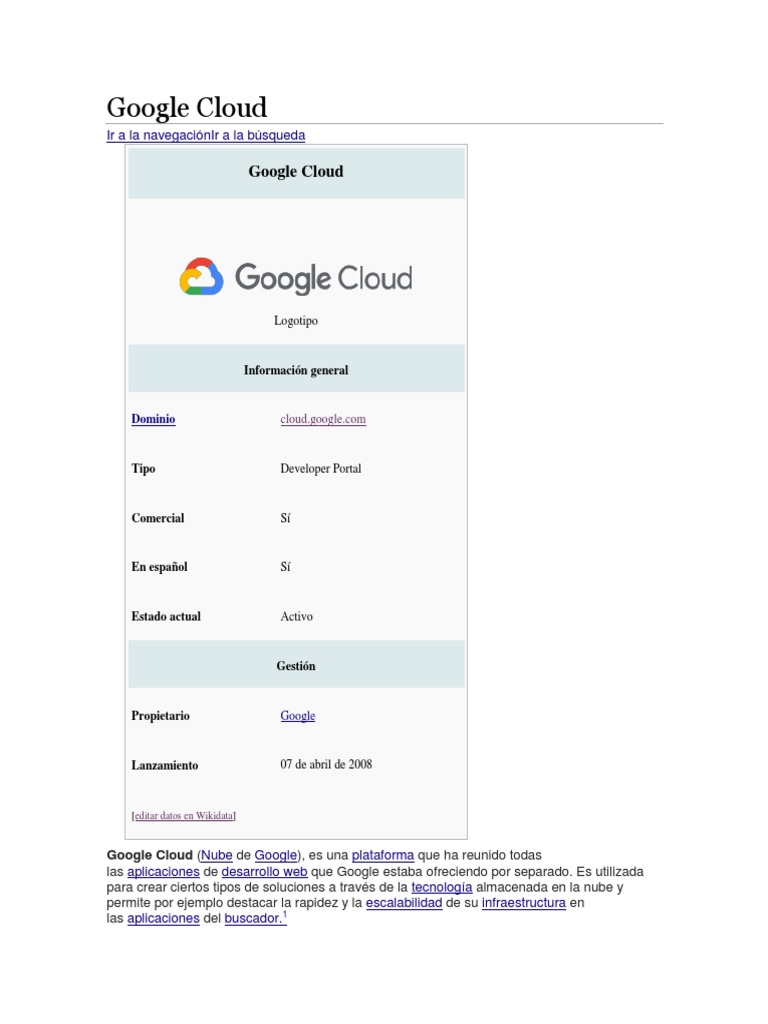Open the Nube link in the paragraph
Image resolution: width=768 pixels, height=1024 pixels.
click(x=216, y=855)
